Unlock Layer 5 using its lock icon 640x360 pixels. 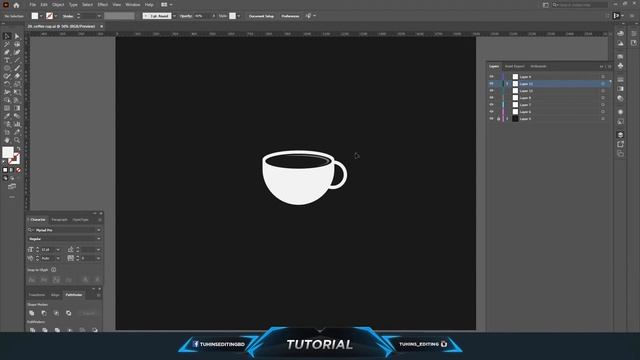tap(498, 118)
